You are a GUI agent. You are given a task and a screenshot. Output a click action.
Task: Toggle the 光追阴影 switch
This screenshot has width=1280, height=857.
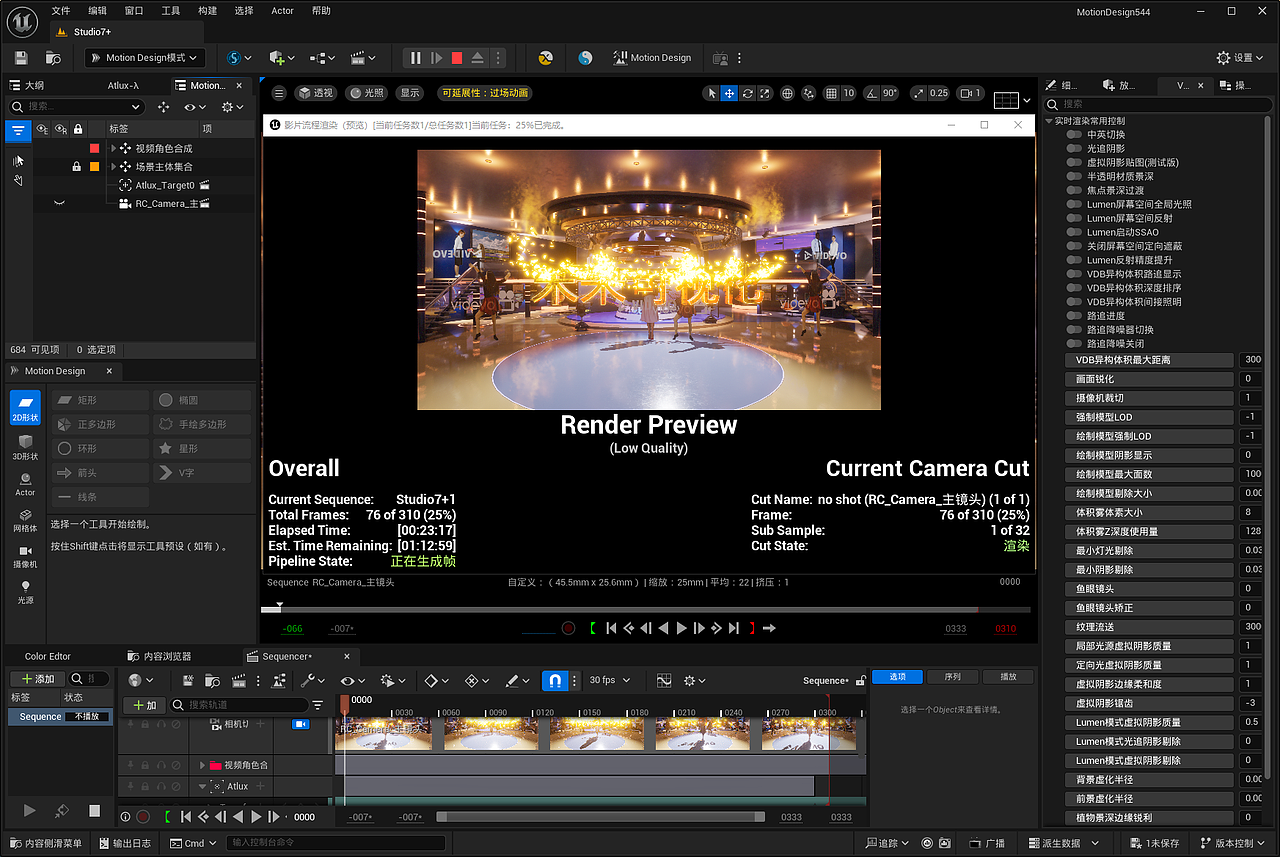[x=1074, y=148]
